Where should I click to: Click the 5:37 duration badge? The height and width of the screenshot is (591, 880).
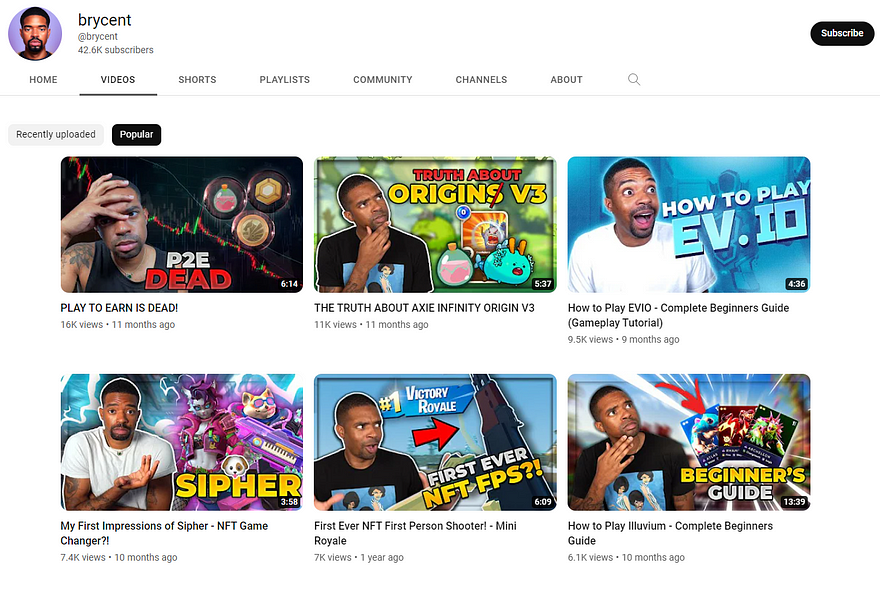(x=543, y=284)
